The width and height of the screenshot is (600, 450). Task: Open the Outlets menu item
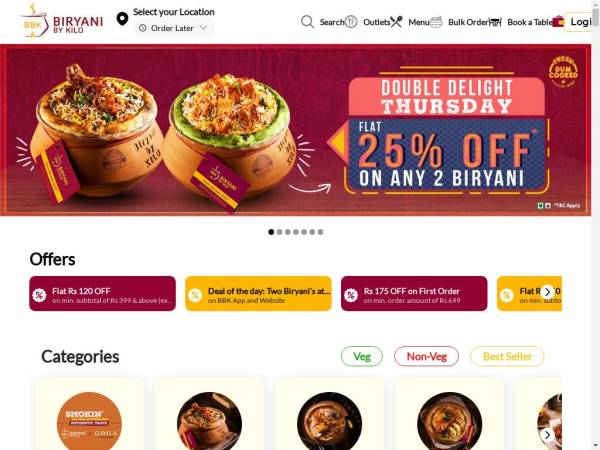377,22
